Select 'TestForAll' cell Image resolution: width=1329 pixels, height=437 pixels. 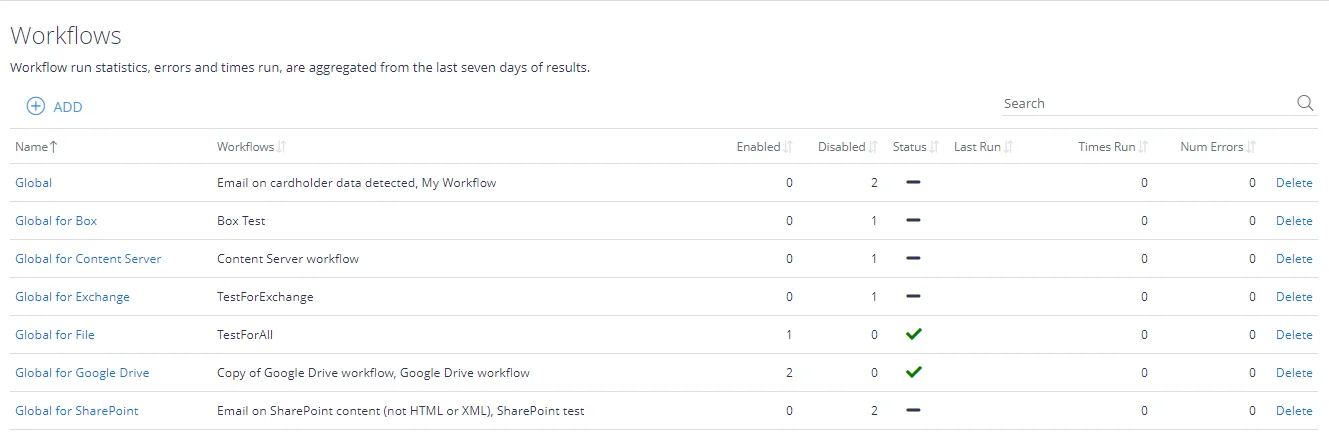click(x=245, y=335)
